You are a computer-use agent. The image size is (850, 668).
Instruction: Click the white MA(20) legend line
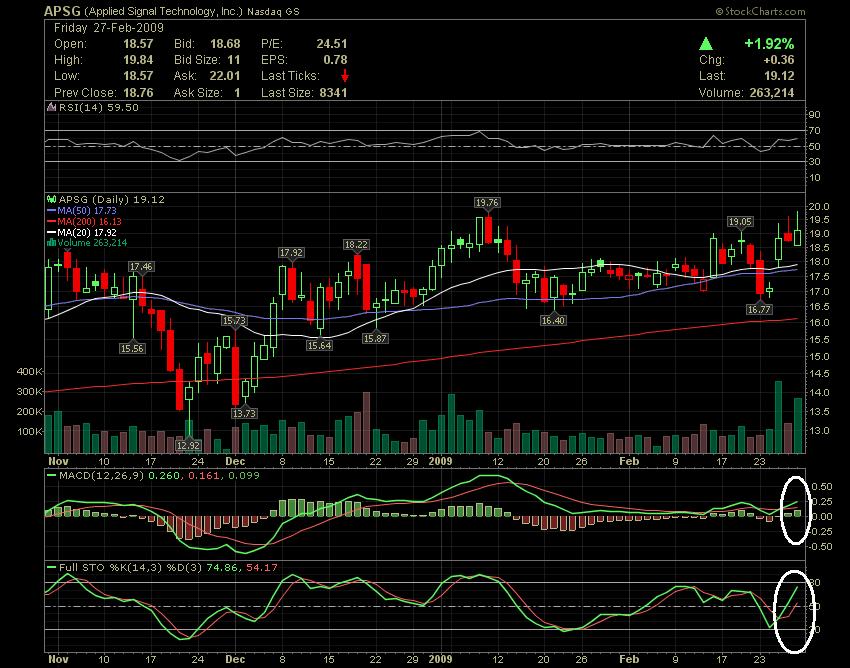[51, 232]
